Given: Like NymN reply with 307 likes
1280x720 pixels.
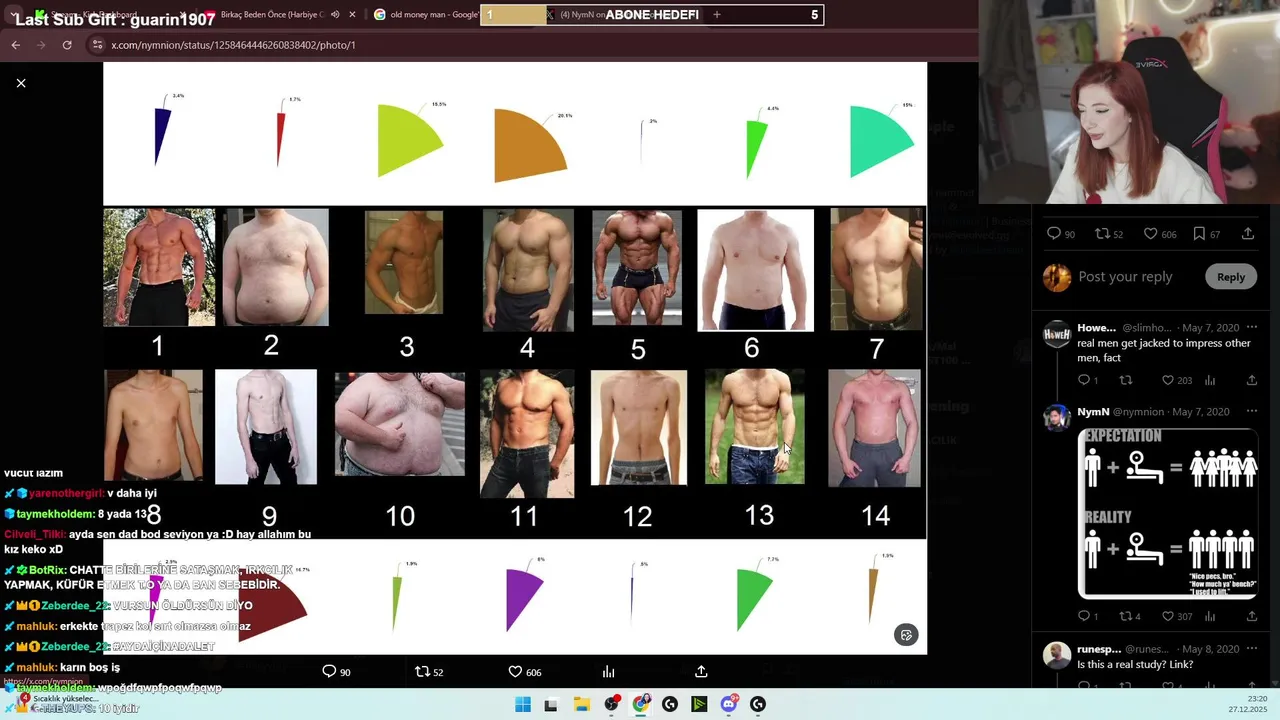Looking at the screenshot, I should pyautogui.click(x=1176, y=616).
